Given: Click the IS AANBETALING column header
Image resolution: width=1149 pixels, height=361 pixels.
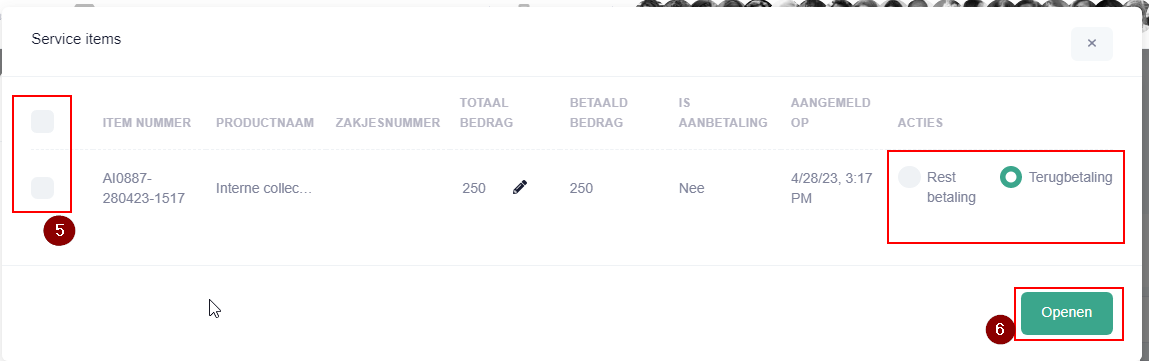Looking at the screenshot, I should [723, 113].
